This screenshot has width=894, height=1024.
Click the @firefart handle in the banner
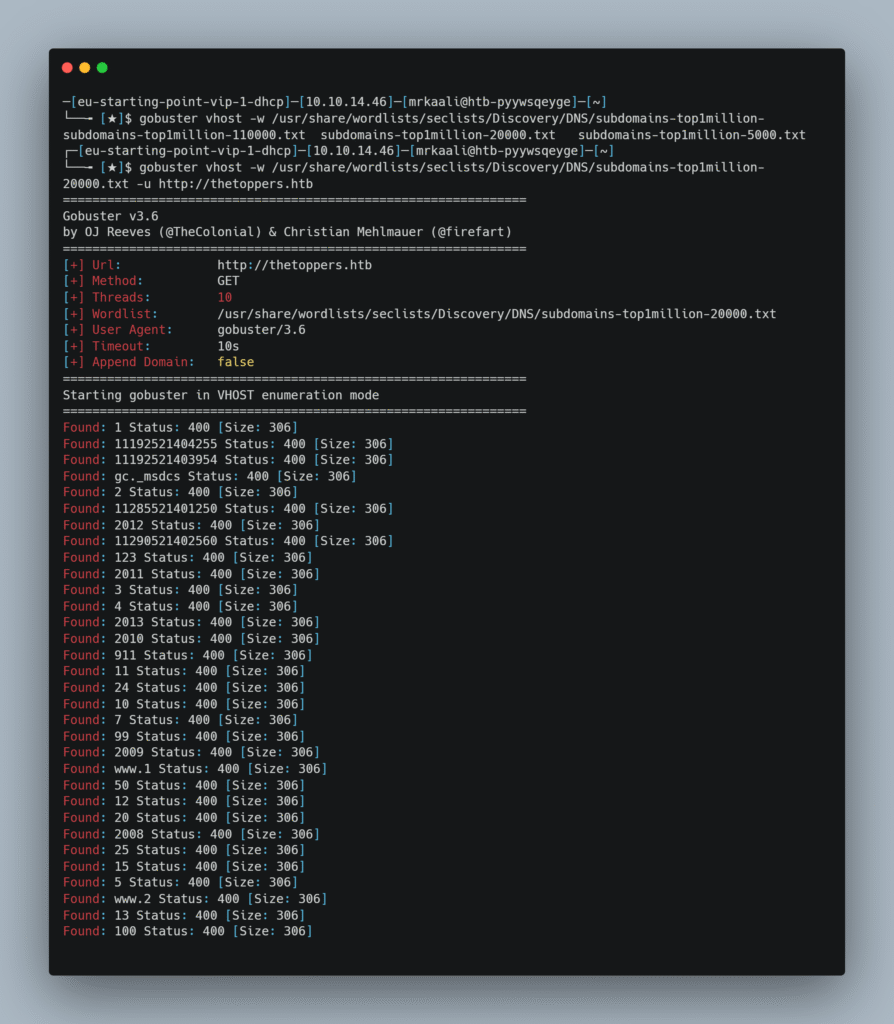(x=471, y=232)
